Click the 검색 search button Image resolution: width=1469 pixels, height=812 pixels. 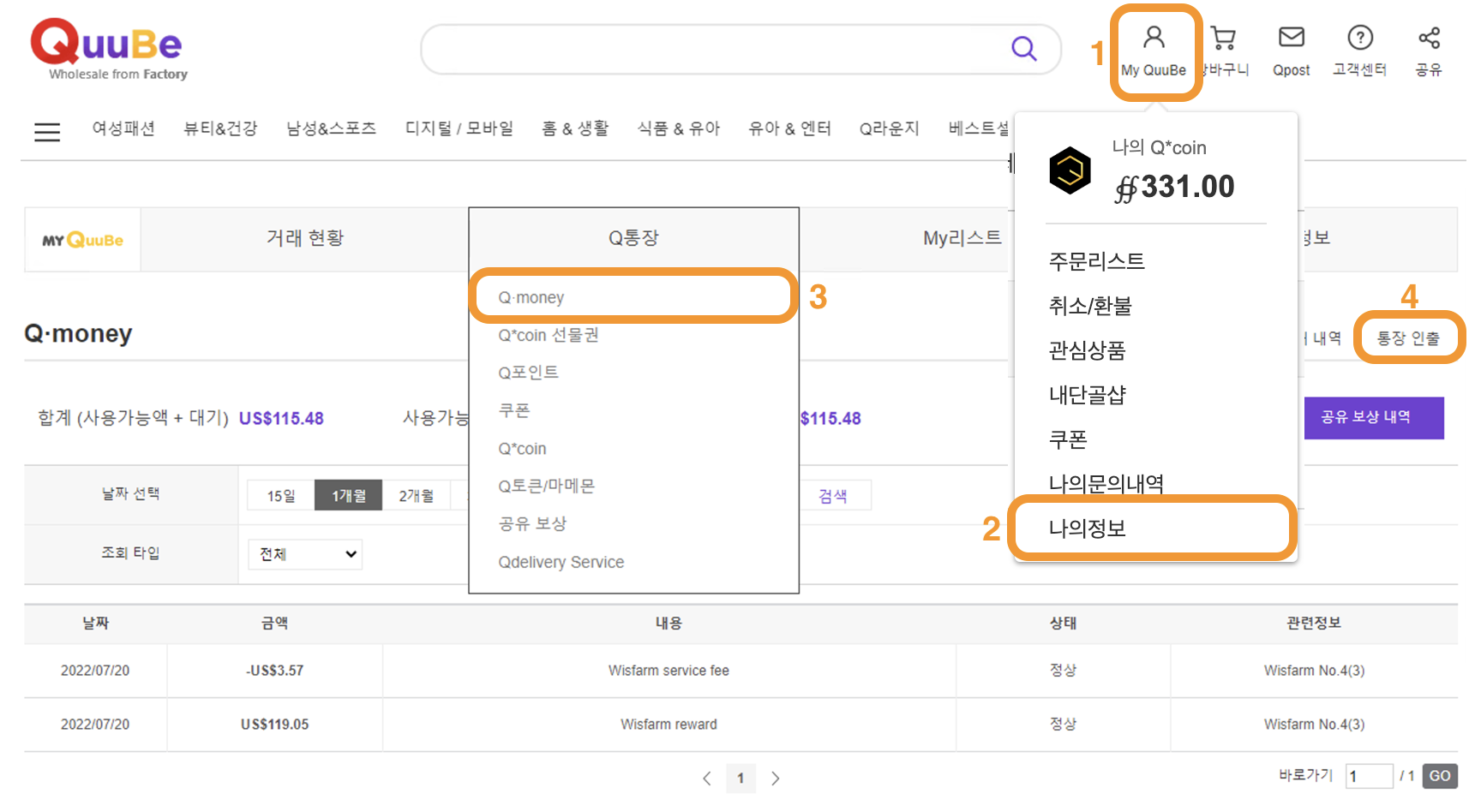(833, 496)
